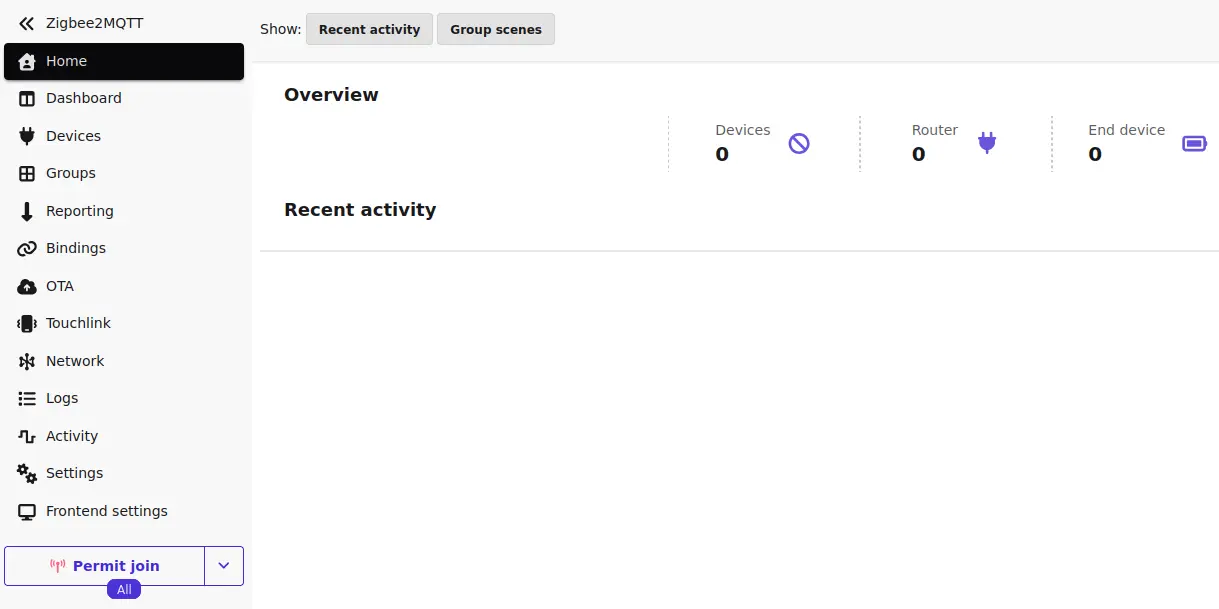Viewport: 1219px width, 609px height.
Task: Click the End device battery icon
Action: click(1194, 144)
